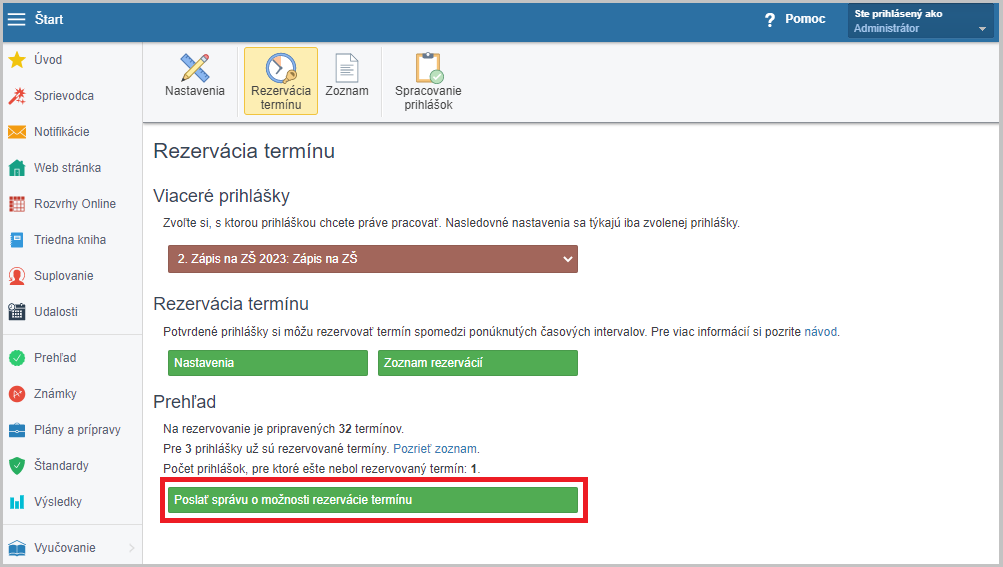Open the hamburger menu icon
The image size is (1003, 567).
pyautogui.click(x=16, y=19)
